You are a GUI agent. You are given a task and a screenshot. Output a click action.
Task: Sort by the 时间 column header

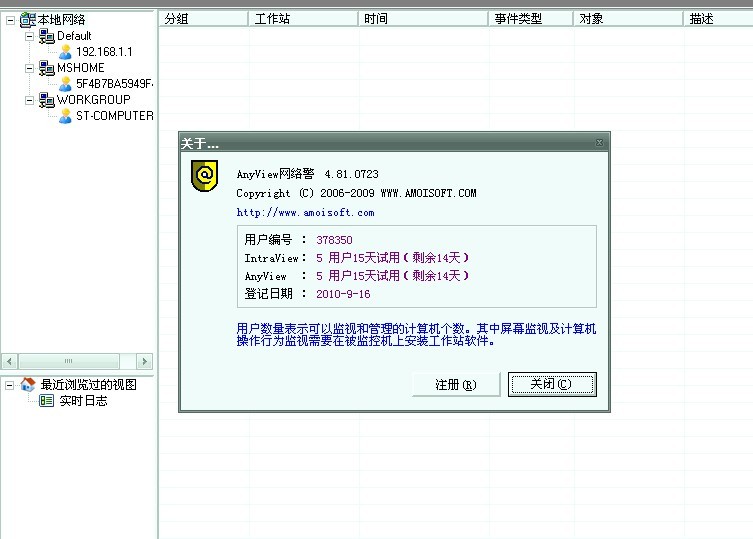click(423, 19)
